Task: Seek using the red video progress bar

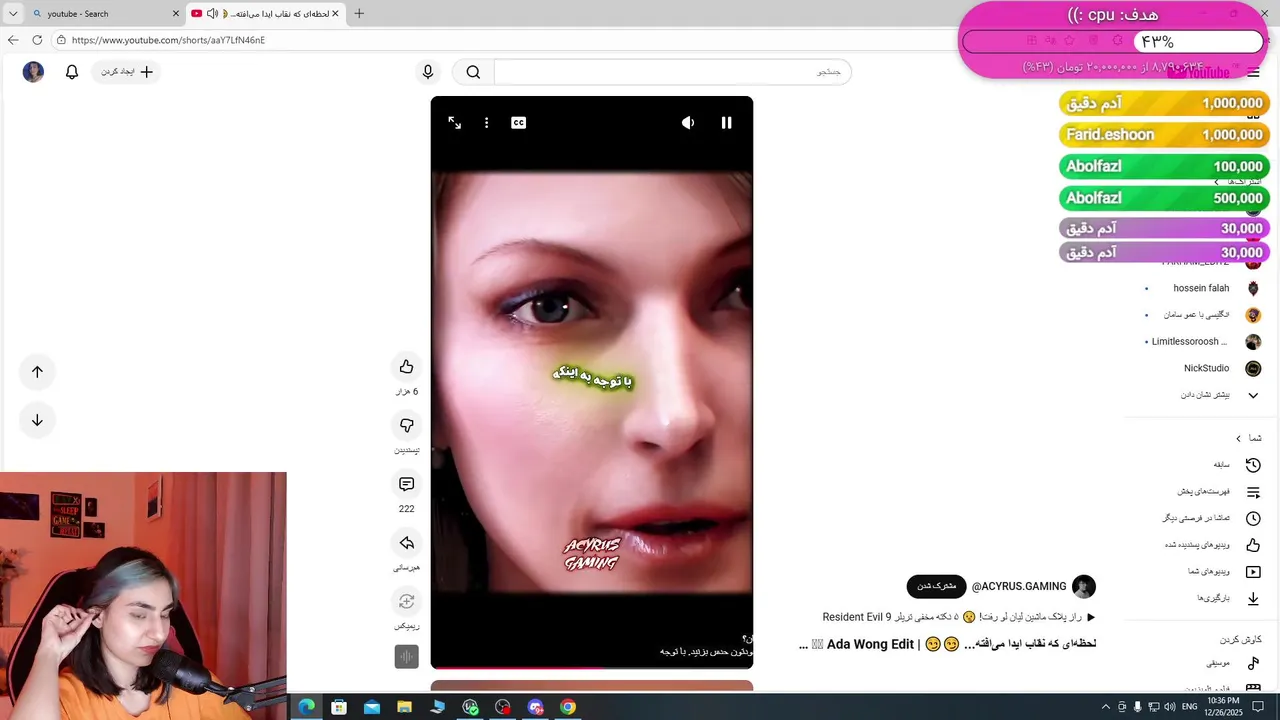Action: [x=591, y=667]
